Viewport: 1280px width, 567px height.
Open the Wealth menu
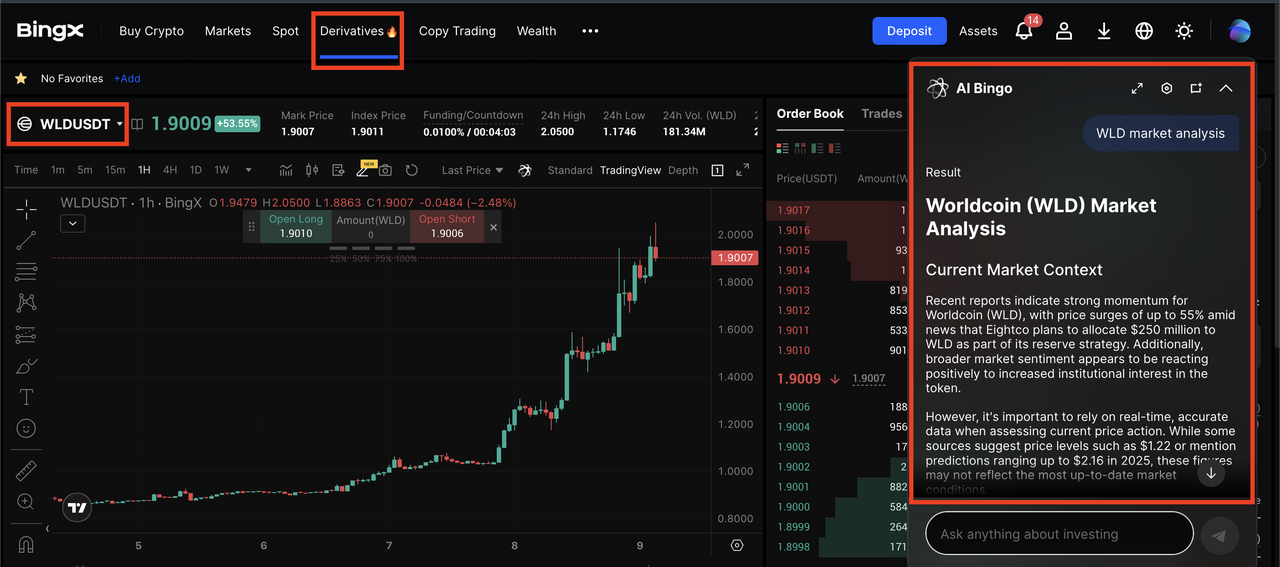[x=536, y=31]
